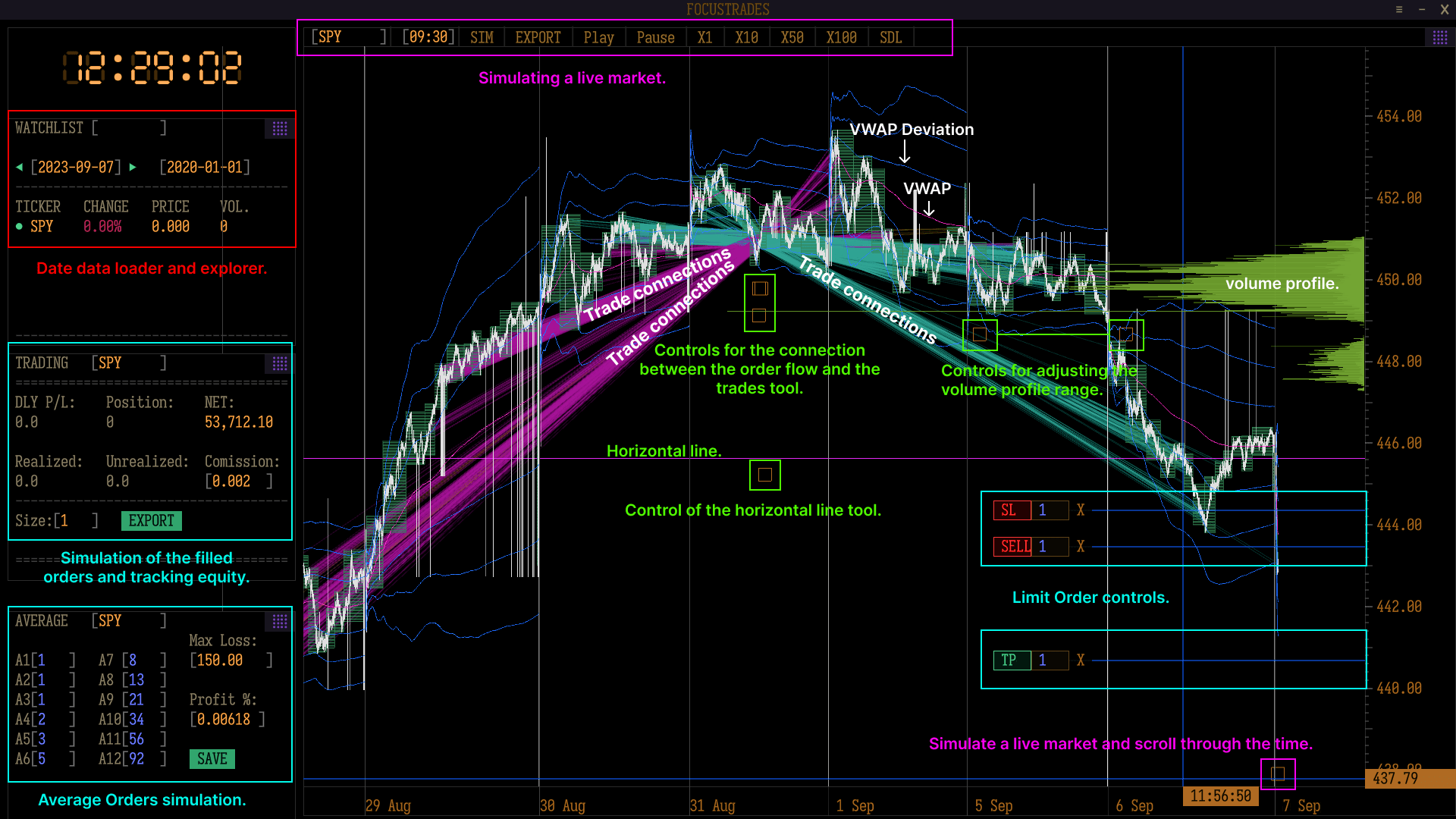Set playback speed to X10
Viewport: 1456px width, 819px height.
[746, 37]
